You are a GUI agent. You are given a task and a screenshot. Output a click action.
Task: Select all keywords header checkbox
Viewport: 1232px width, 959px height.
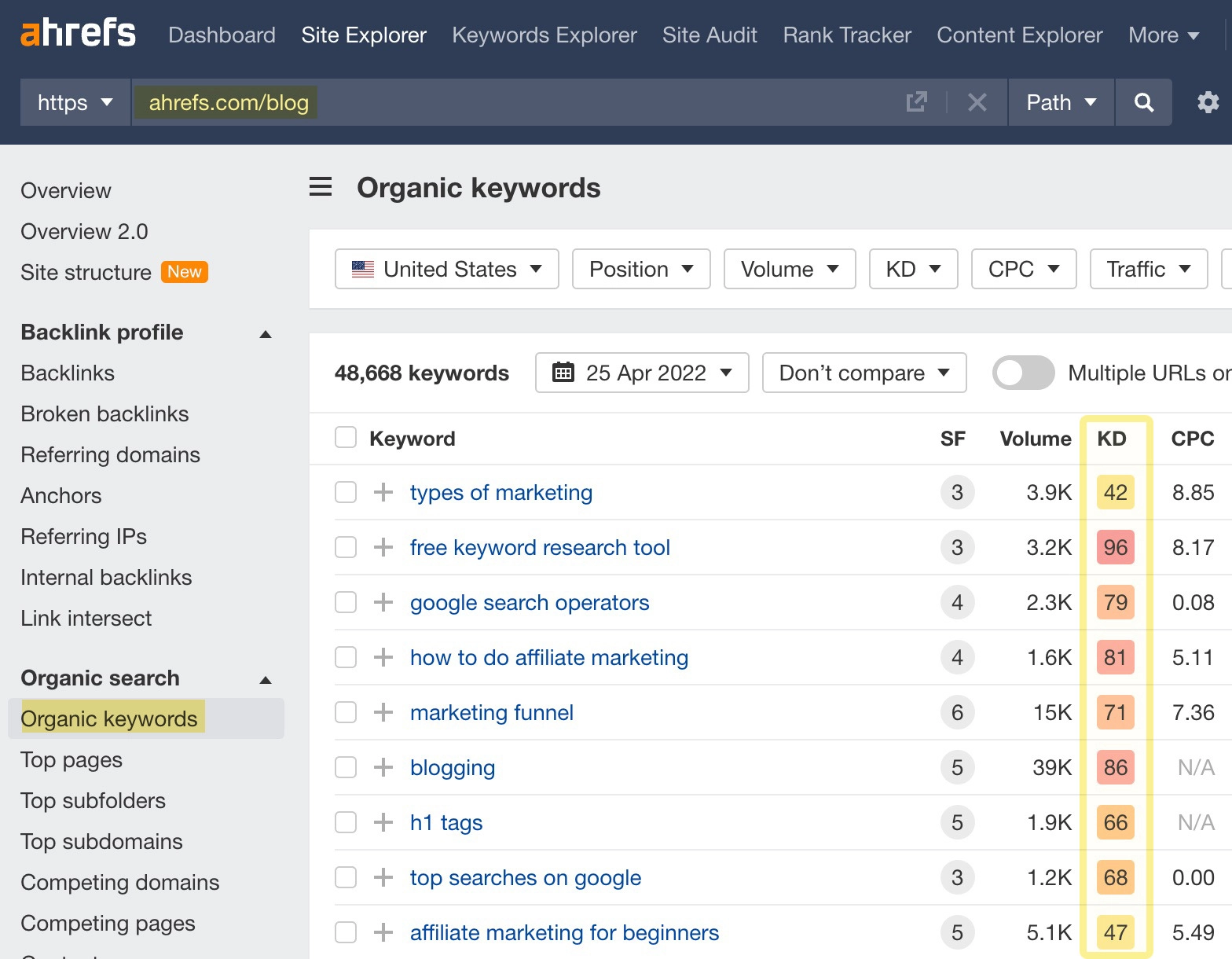[x=346, y=437]
